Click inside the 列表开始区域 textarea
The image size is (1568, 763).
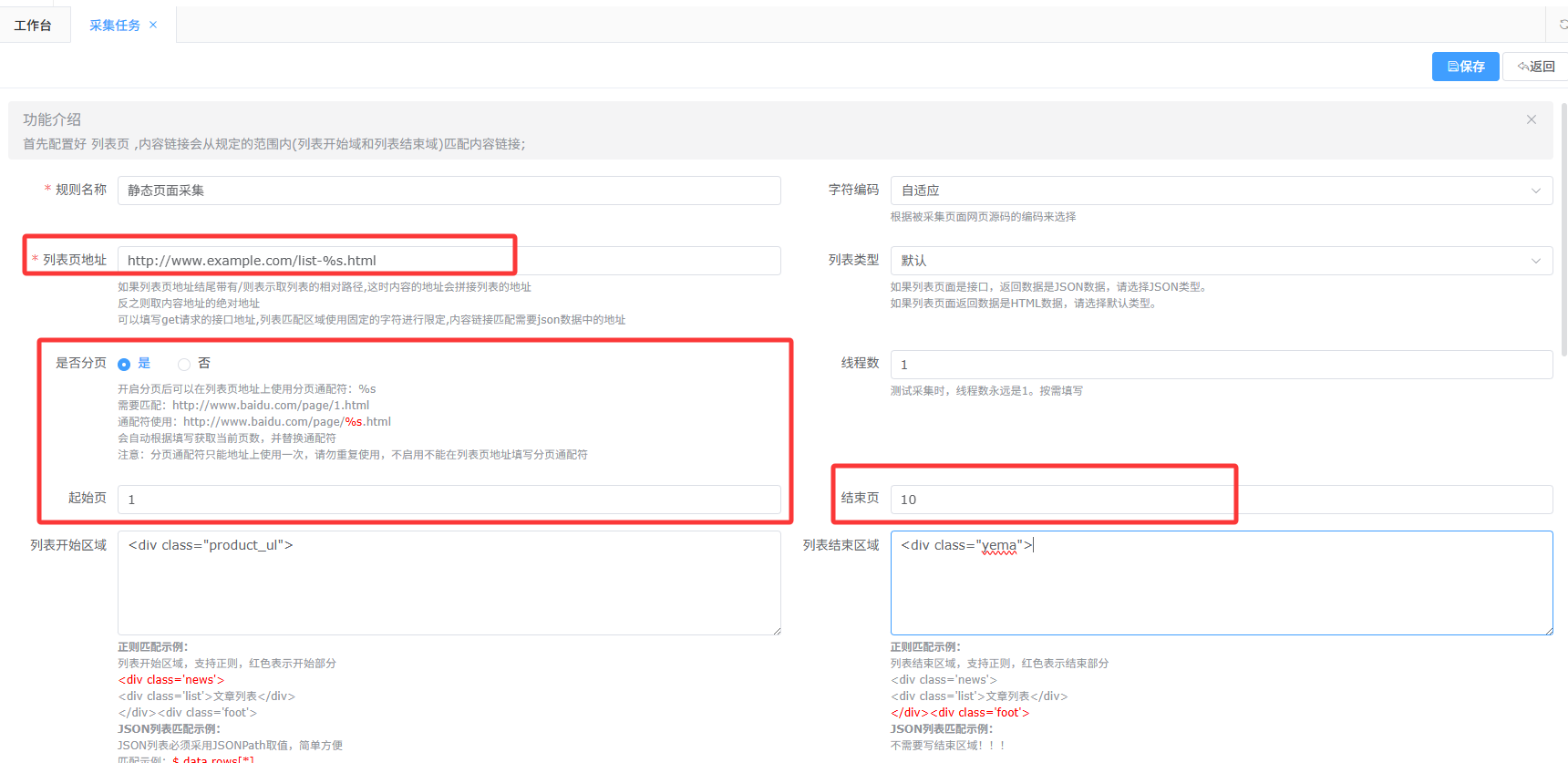click(449, 583)
